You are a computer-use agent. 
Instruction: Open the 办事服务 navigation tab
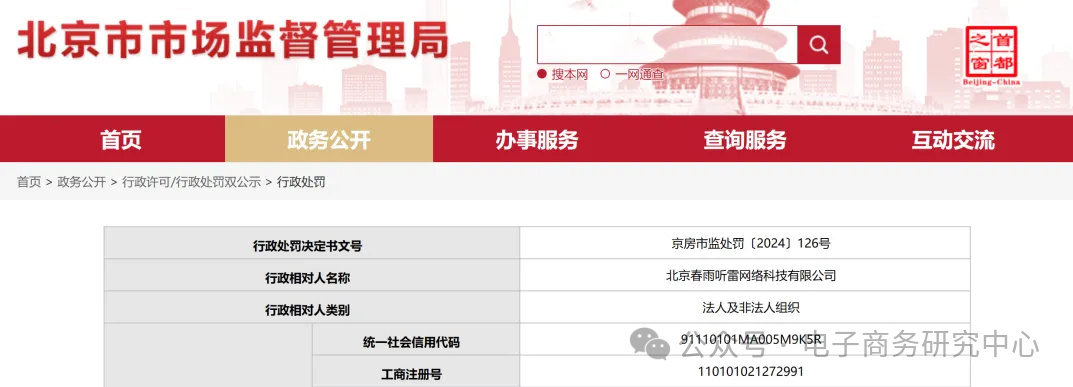click(536, 139)
